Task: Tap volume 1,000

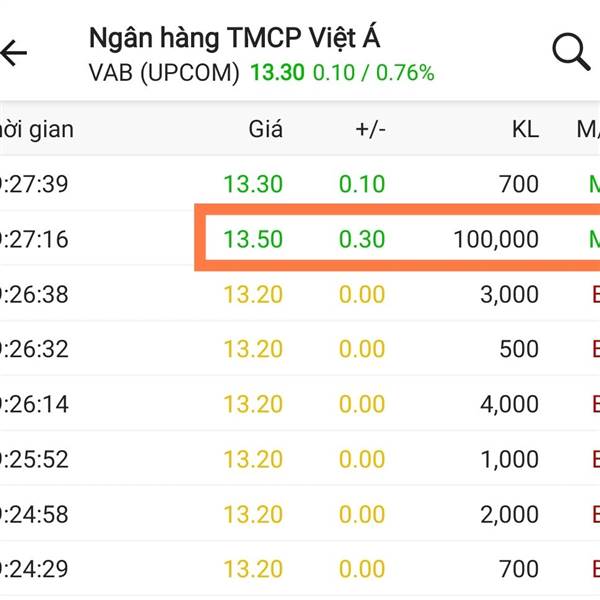Action: coord(509,460)
